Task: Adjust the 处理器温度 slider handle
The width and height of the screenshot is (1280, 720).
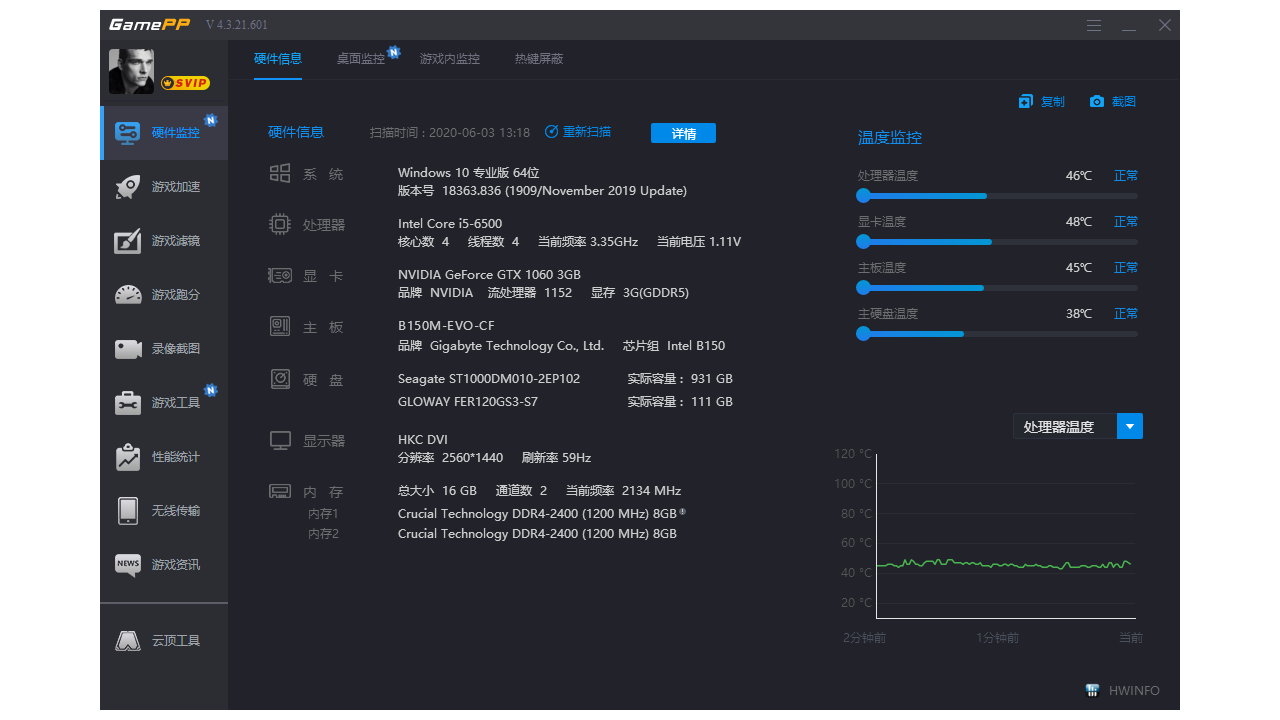Action: [x=863, y=196]
